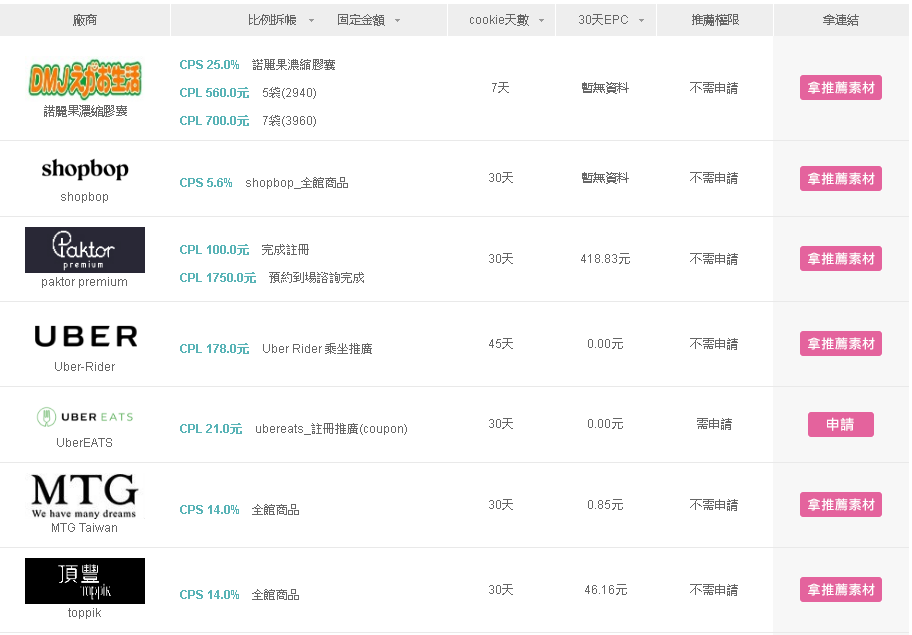Open the MTG Taiwan text link
This screenshot has height=635, width=912.
pos(85,528)
